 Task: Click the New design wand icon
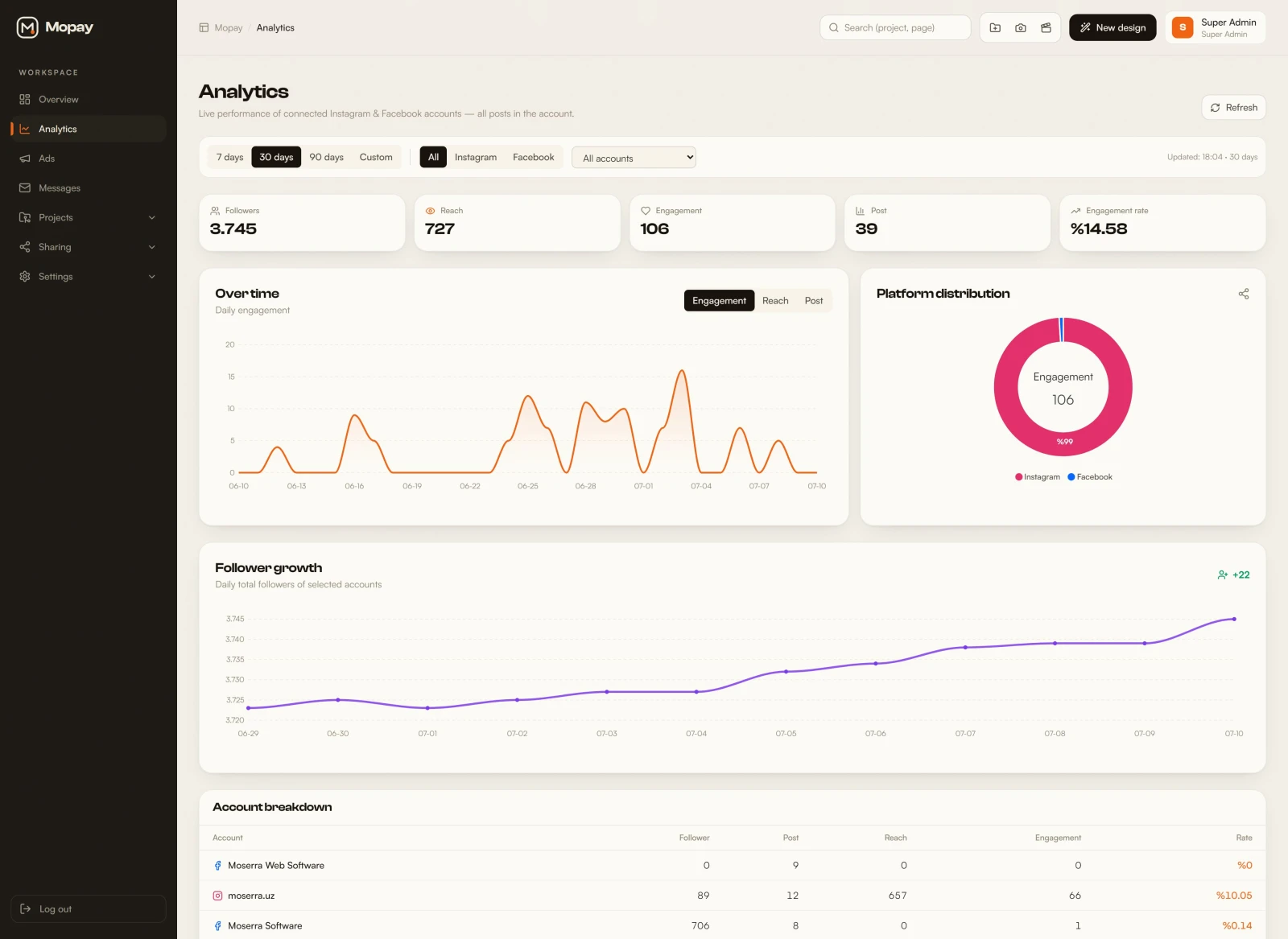1085,27
